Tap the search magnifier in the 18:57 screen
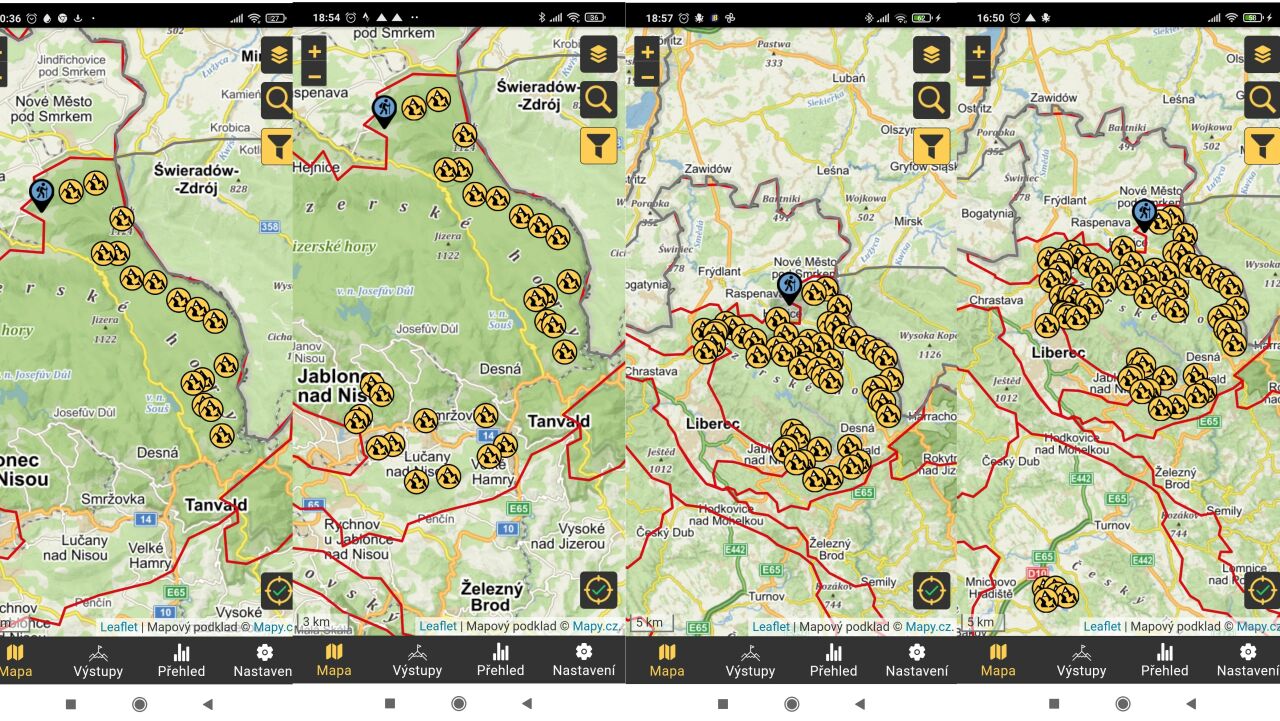The width and height of the screenshot is (1280, 721). point(931,100)
